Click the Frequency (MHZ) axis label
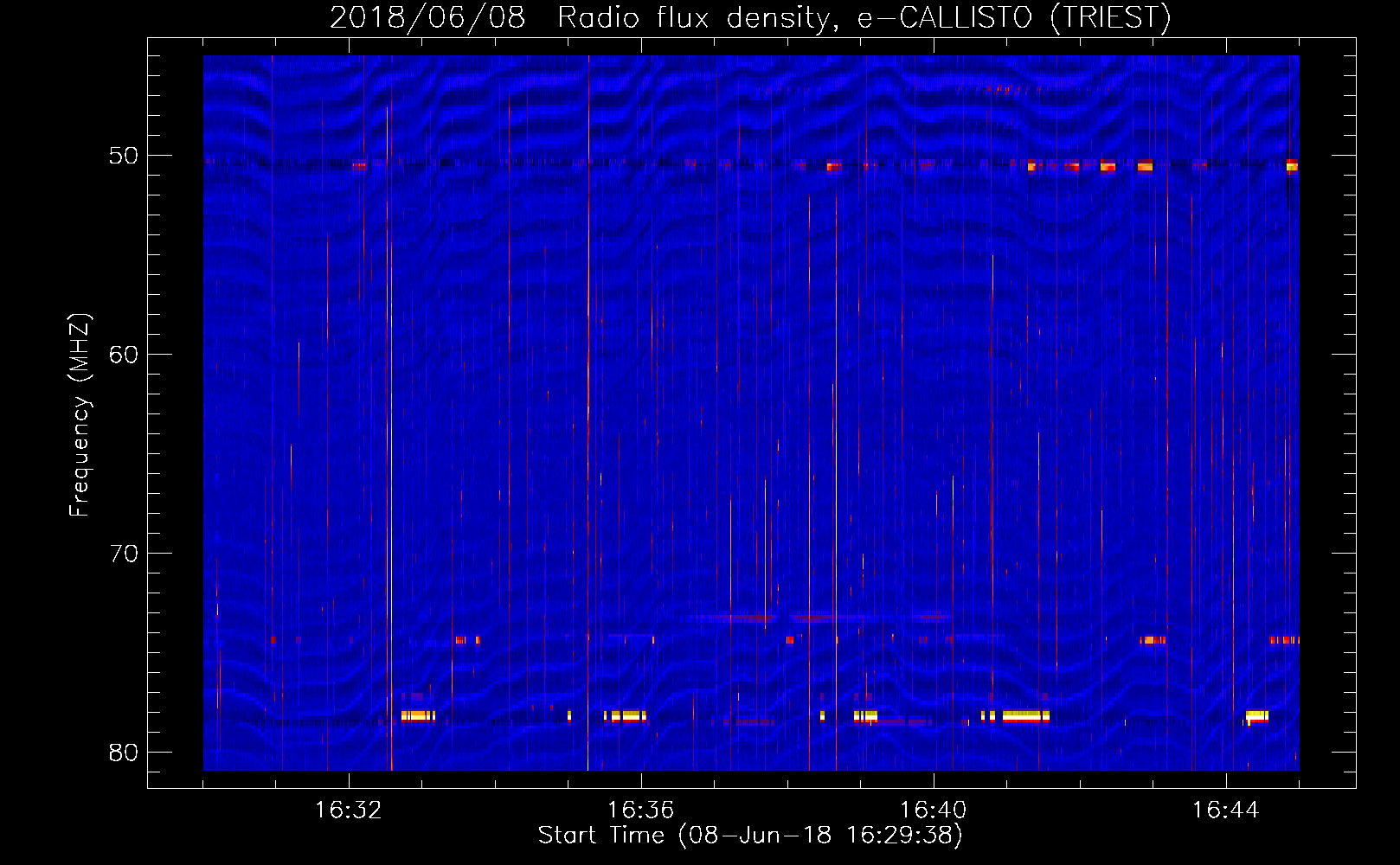 click(x=80, y=415)
